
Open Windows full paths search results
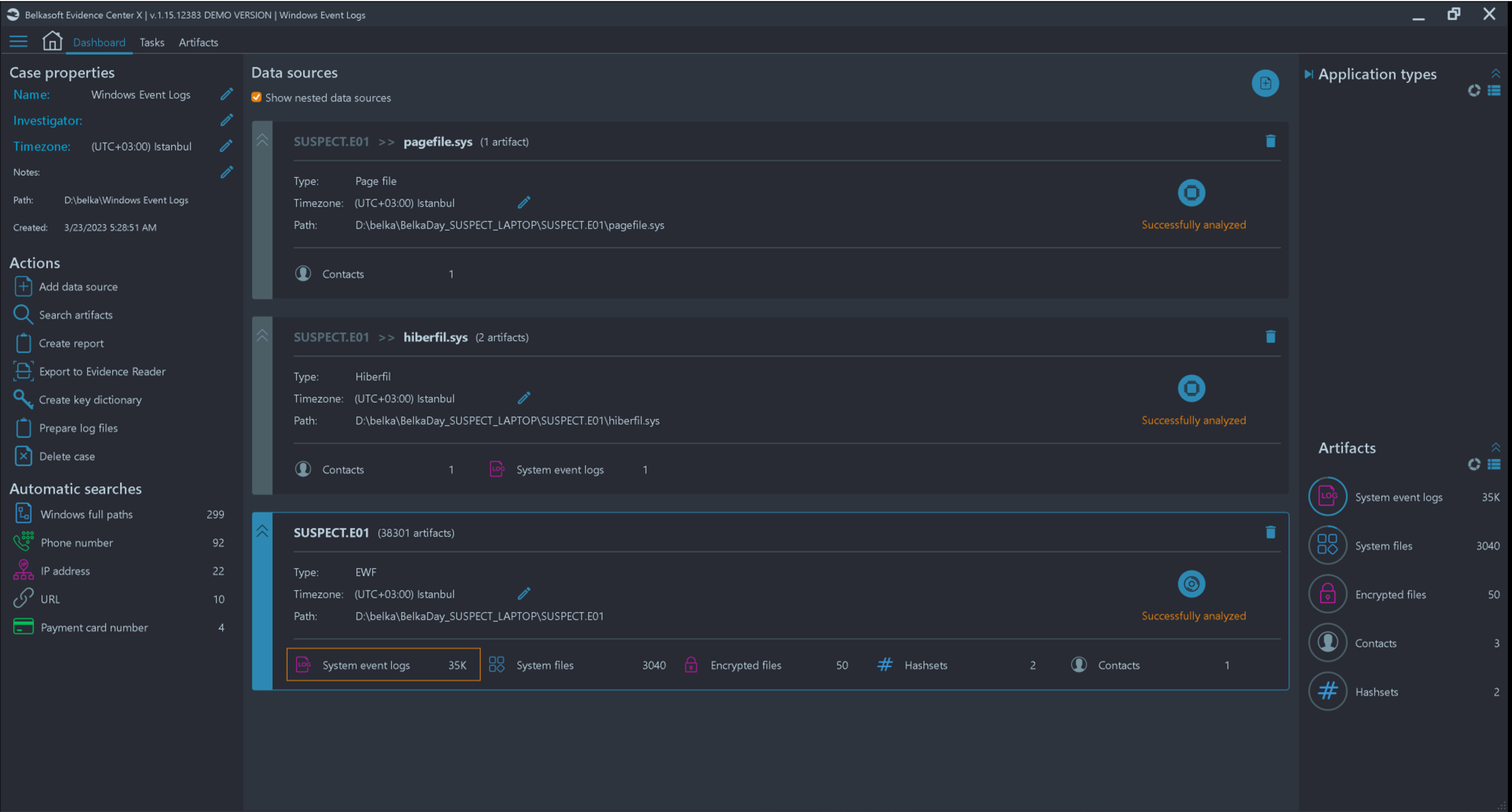119,514
